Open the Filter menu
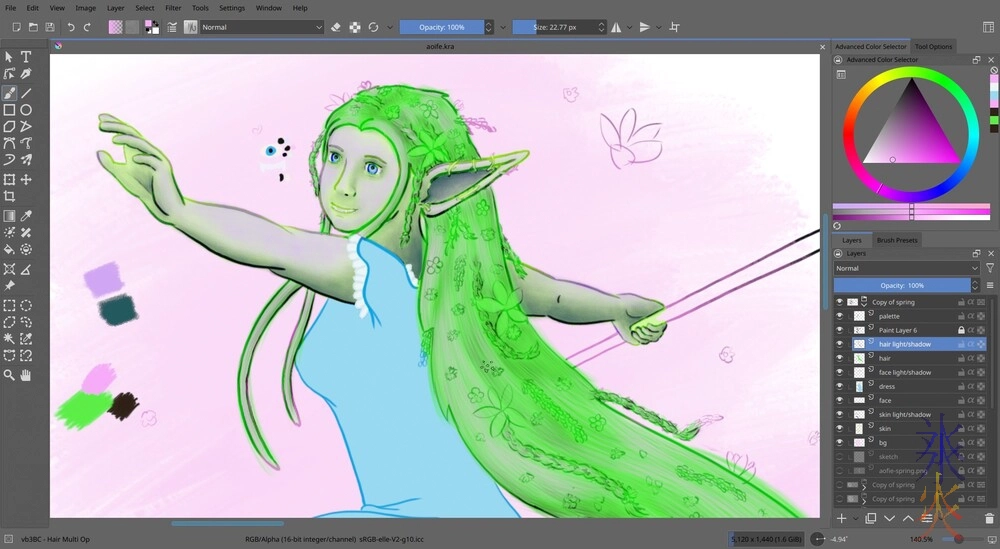Image resolution: width=1000 pixels, height=549 pixels. pyautogui.click(x=173, y=8)
